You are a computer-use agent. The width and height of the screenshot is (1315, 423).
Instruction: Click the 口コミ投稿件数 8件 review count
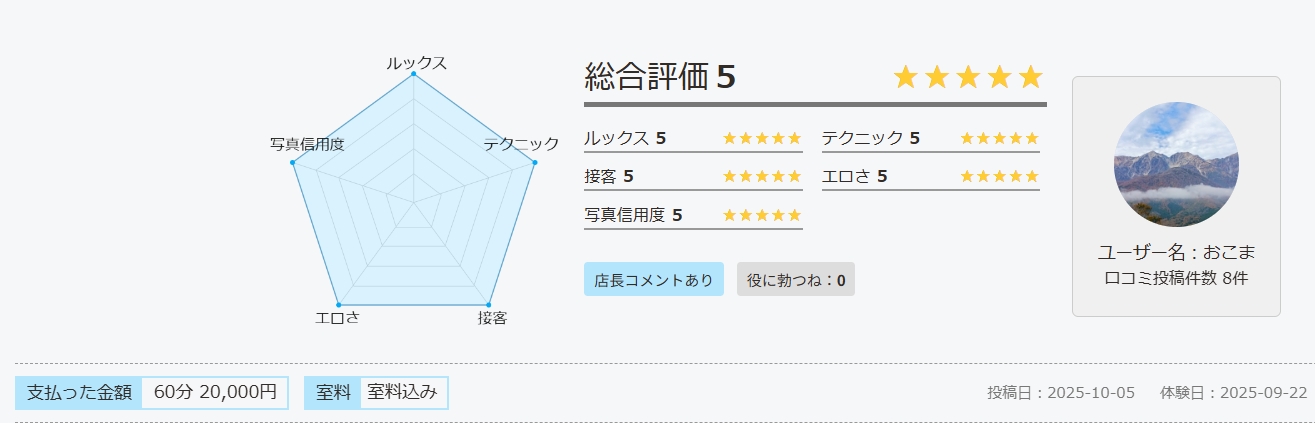pos(1176,278)
